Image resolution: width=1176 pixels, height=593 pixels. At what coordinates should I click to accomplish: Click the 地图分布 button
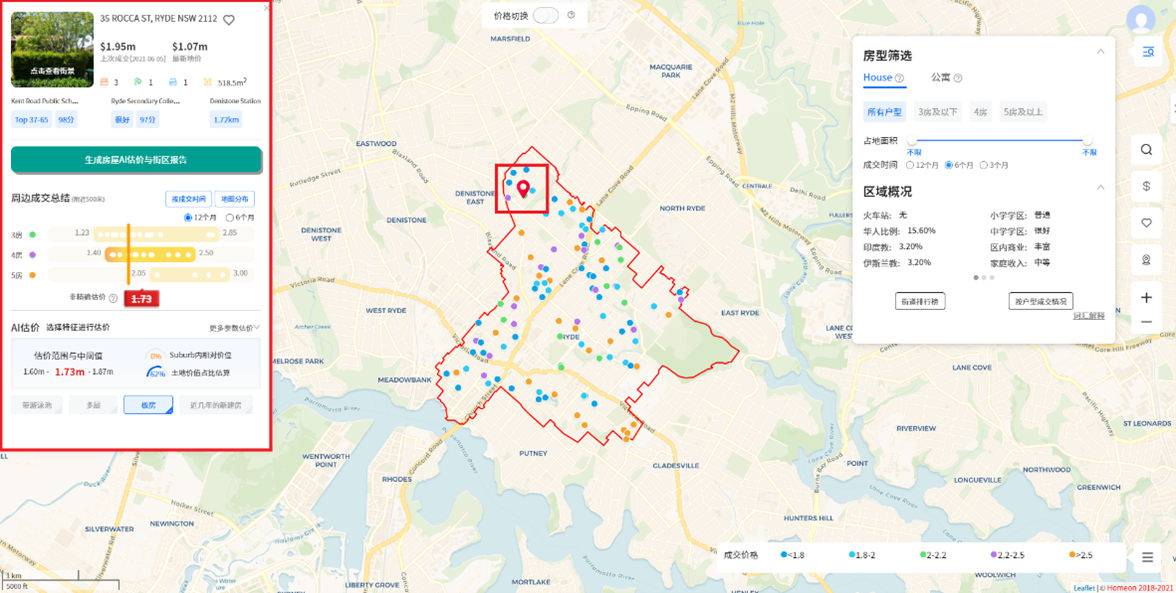tap(235, 199)
